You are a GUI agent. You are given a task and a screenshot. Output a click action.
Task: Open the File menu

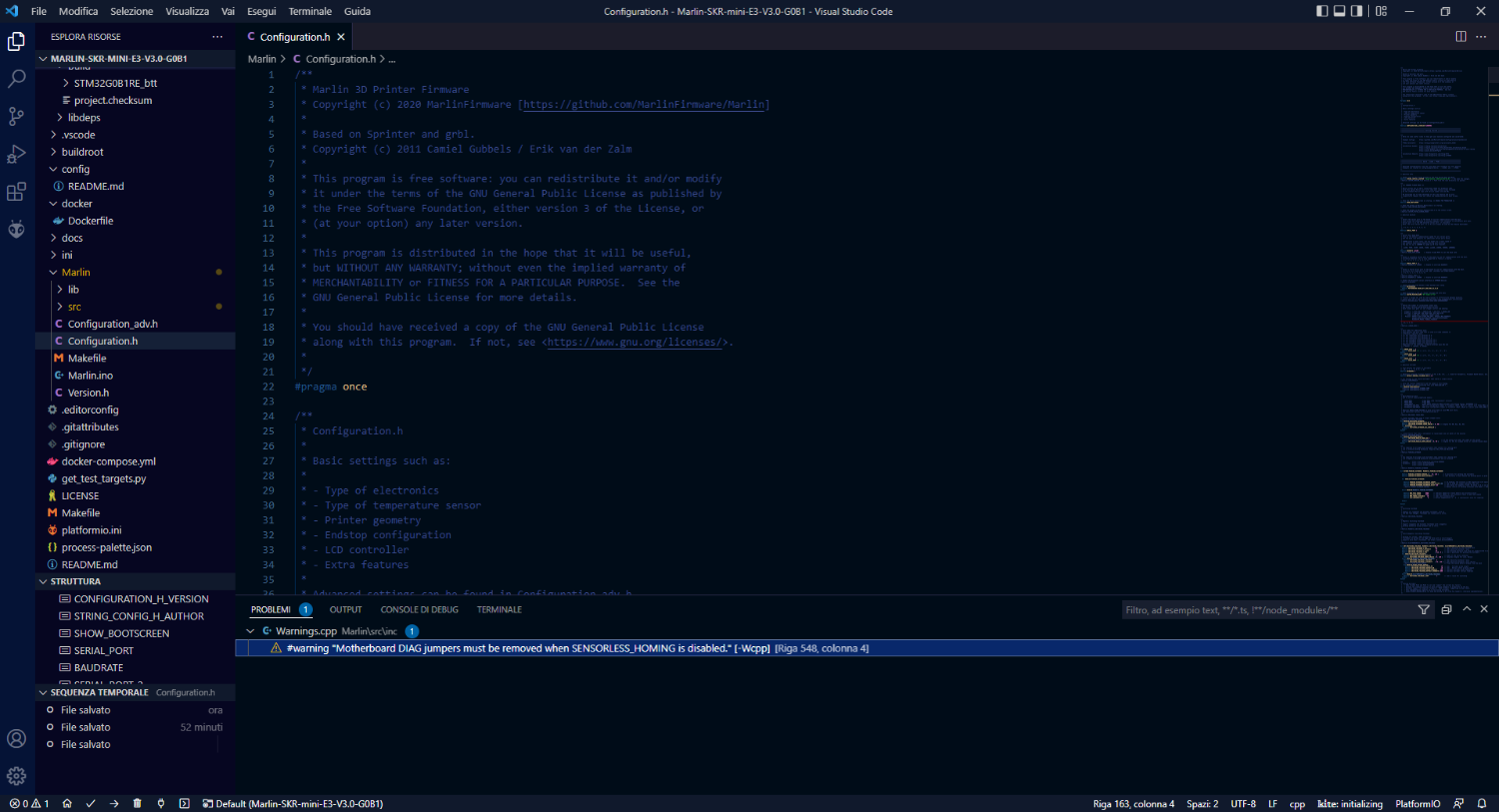(39, 11)
